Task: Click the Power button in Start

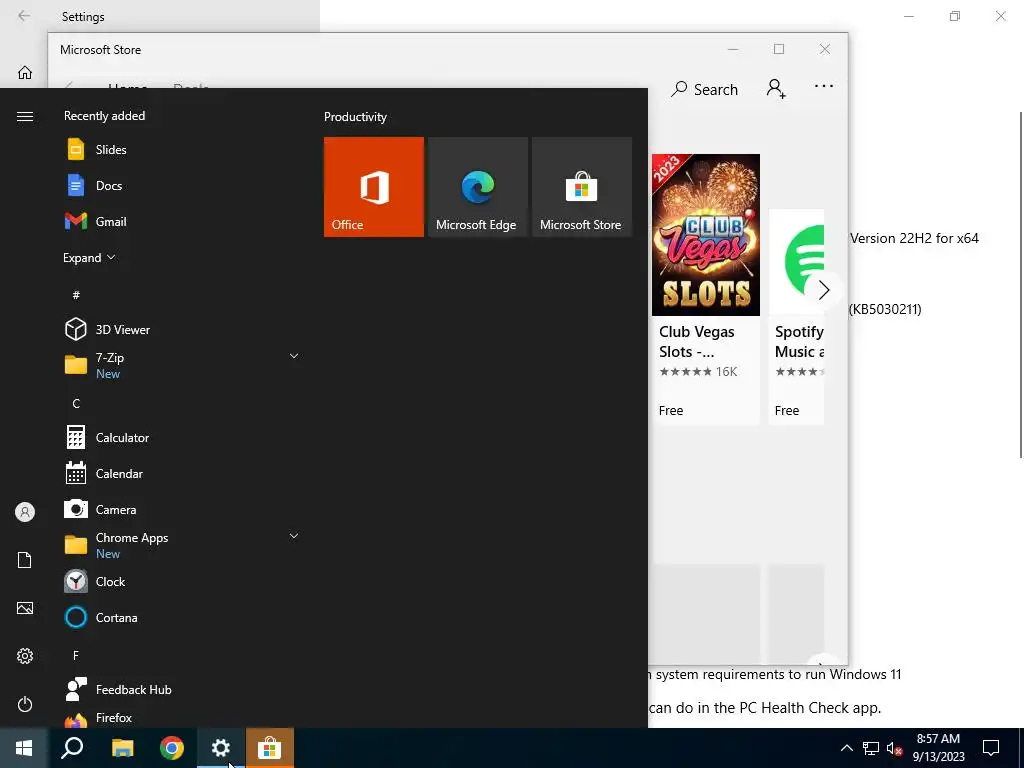Action: [25, 704]
